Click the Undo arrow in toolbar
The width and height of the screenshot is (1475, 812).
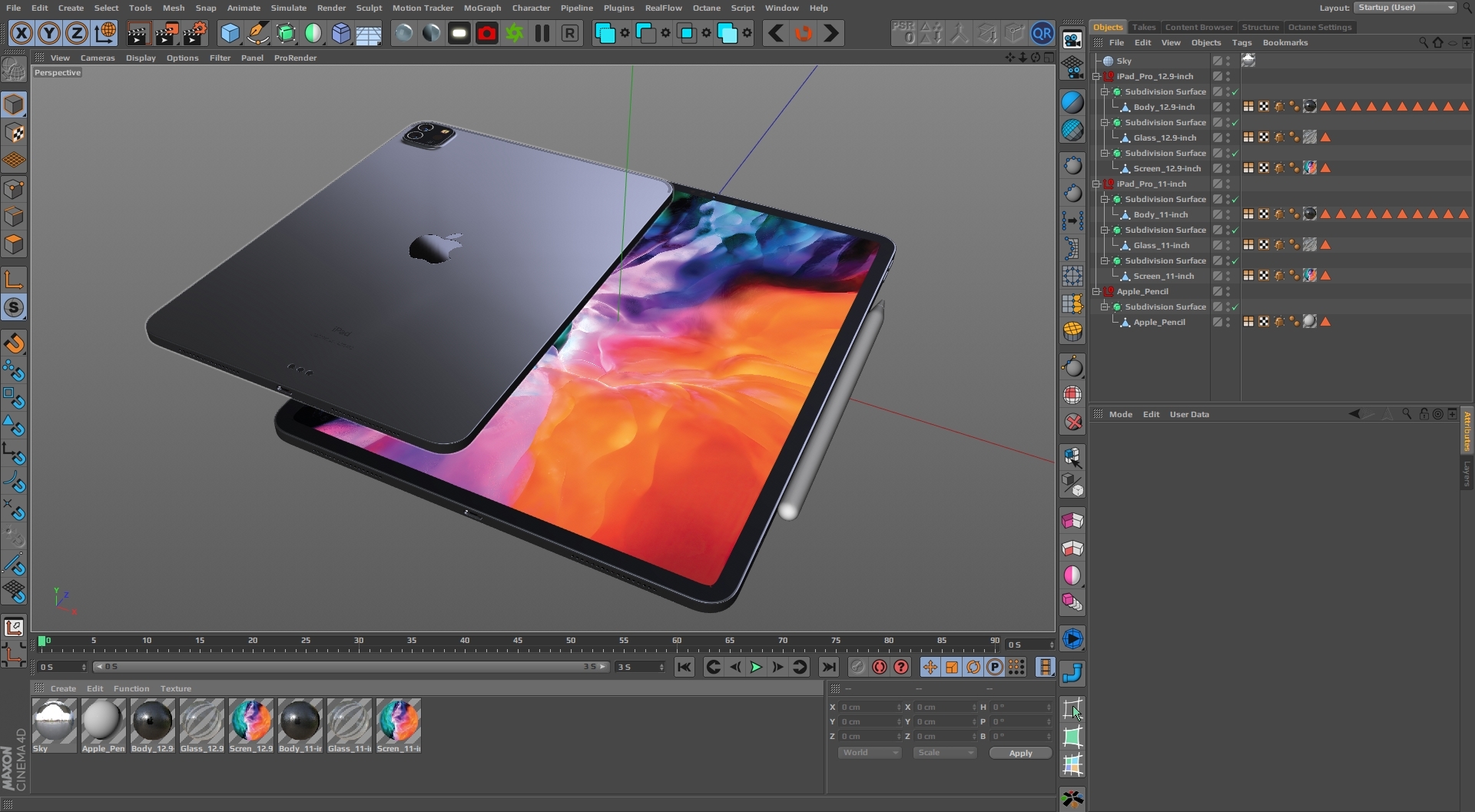[x=776, y=34]
